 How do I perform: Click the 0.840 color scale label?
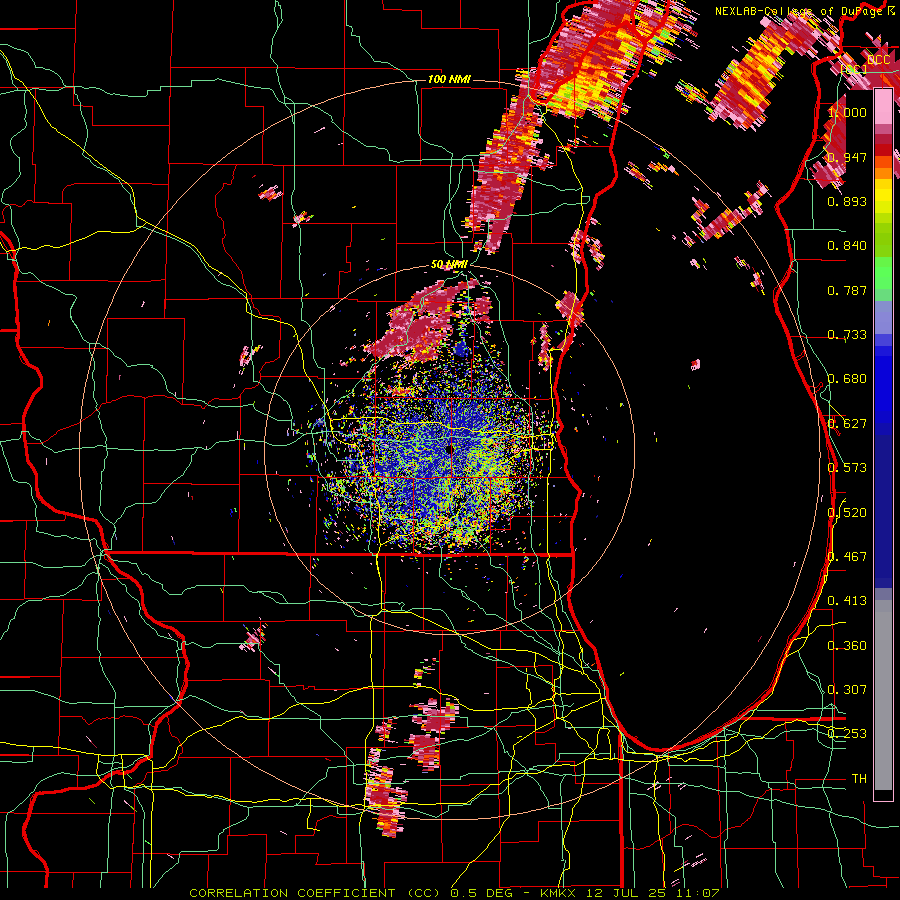[847, 246]
